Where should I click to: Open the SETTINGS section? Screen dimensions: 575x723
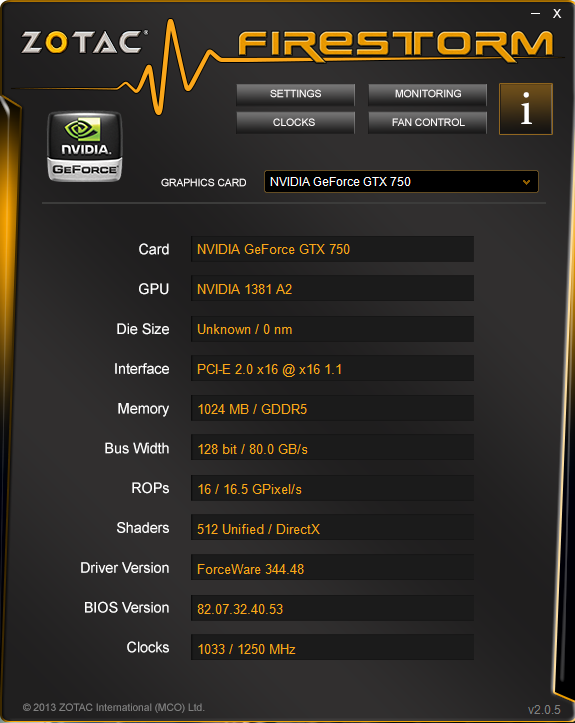pyautogui.click(x=296, y=94)
